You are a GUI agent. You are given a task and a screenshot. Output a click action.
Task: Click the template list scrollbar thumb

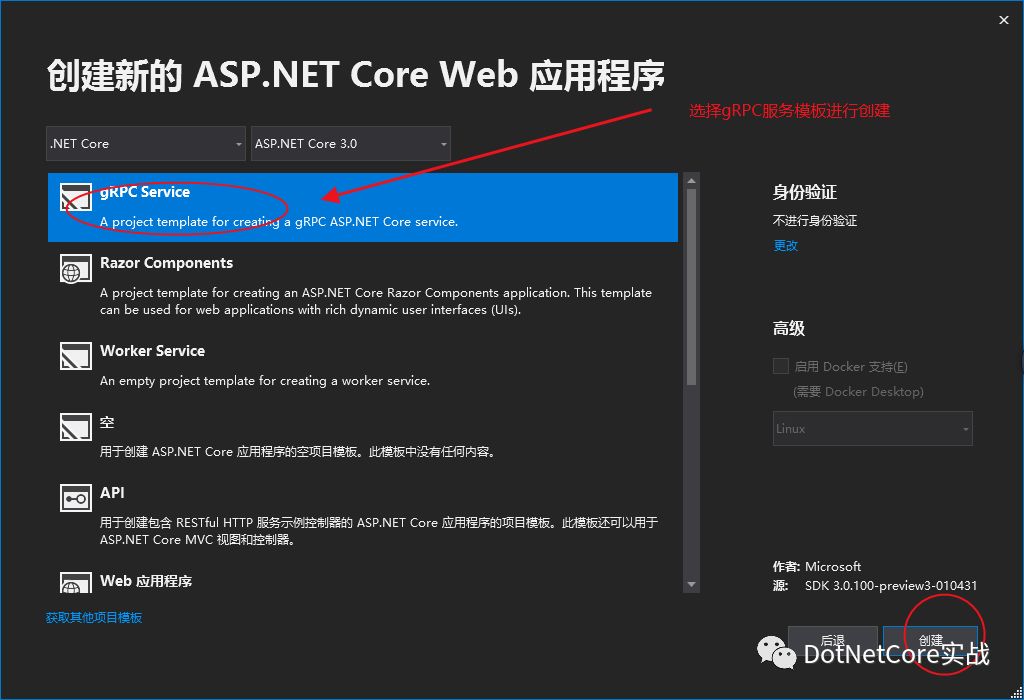click(x=691, y=287)
